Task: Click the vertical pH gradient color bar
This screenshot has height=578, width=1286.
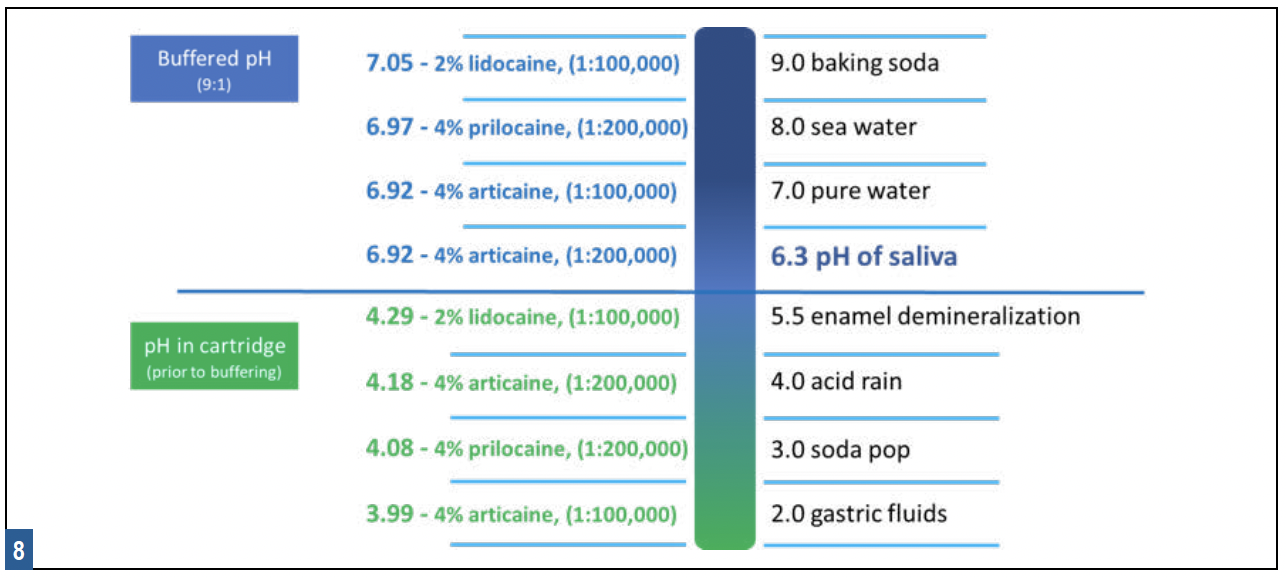Action: [x=725, y=288]
